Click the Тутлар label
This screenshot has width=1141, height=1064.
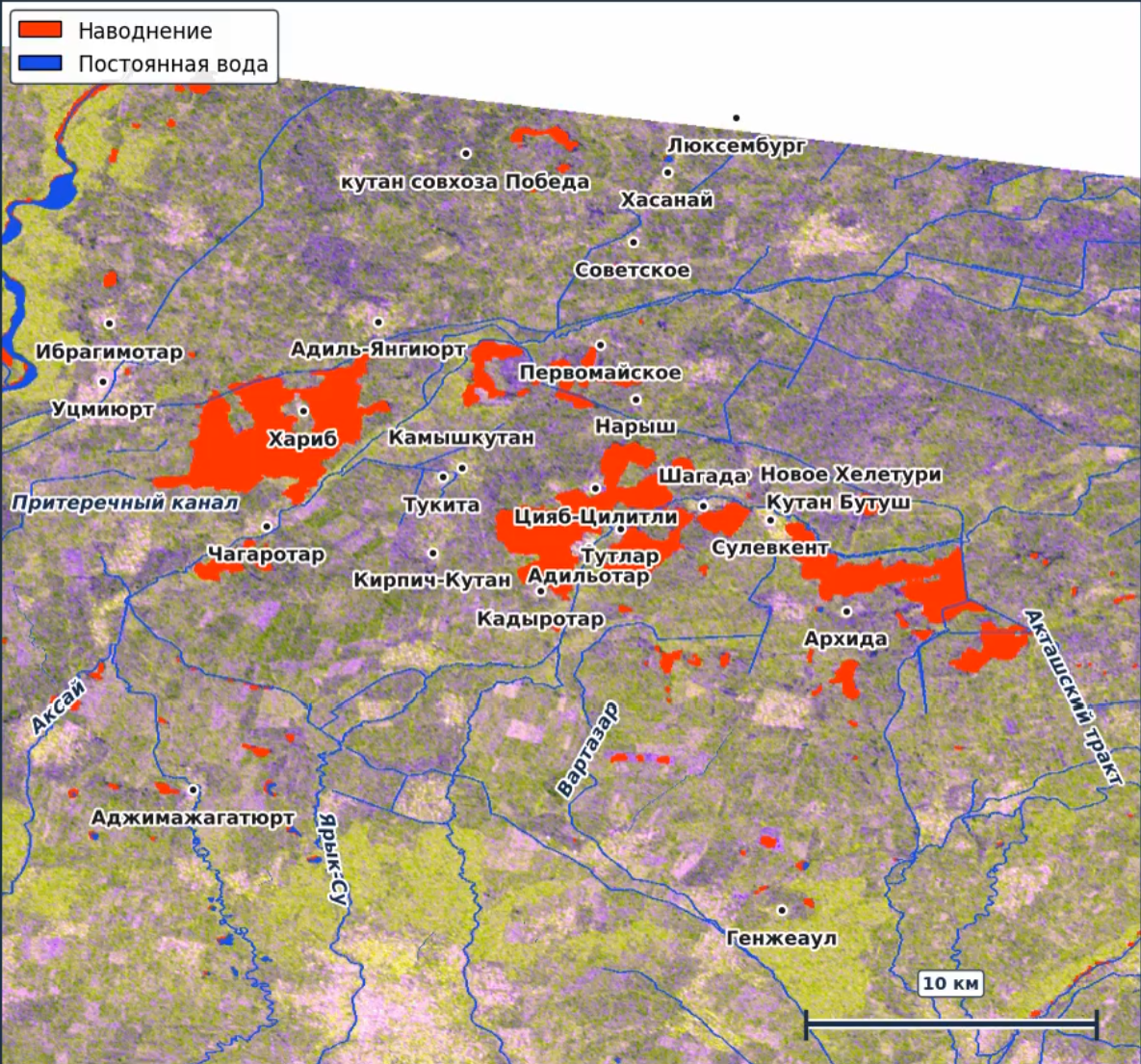(620, 557)
